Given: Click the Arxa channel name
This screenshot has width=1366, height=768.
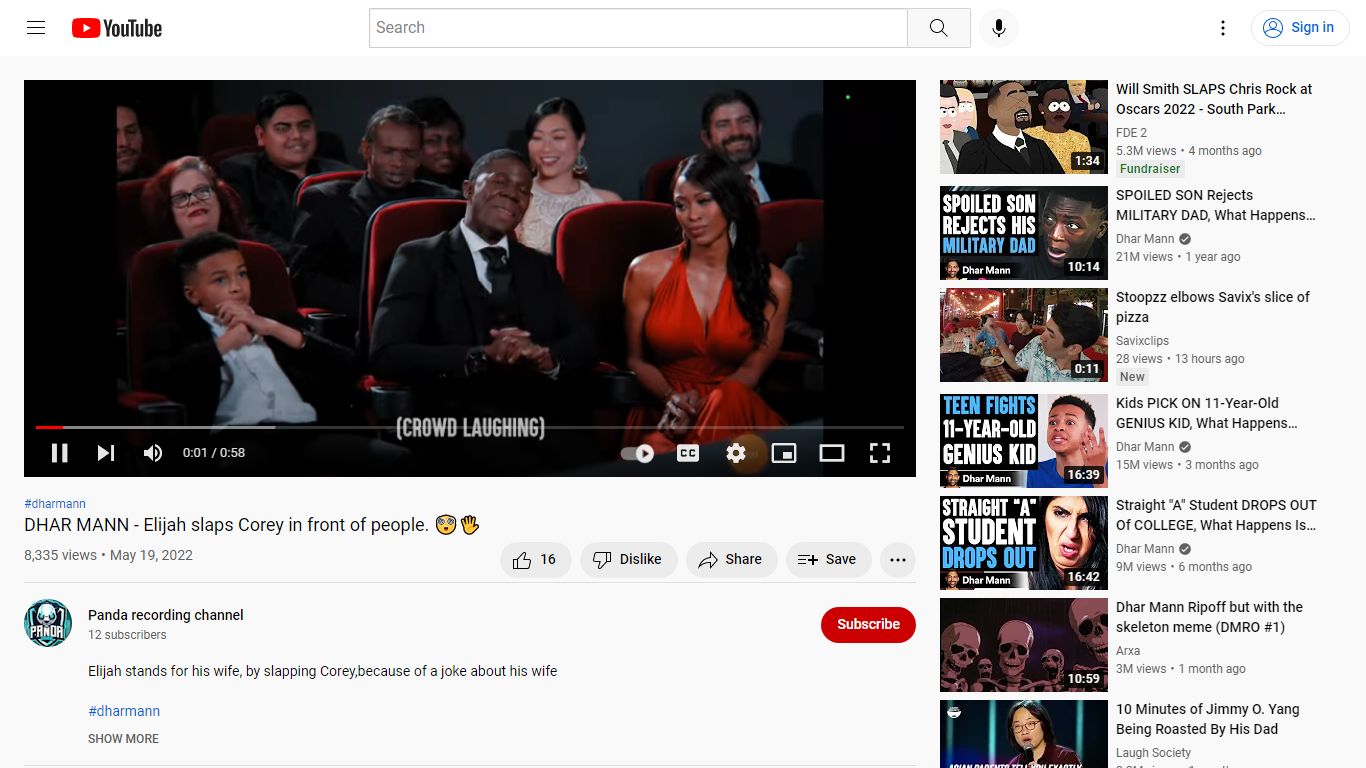Looking at the screenshot, I should tap(1128, 651).
